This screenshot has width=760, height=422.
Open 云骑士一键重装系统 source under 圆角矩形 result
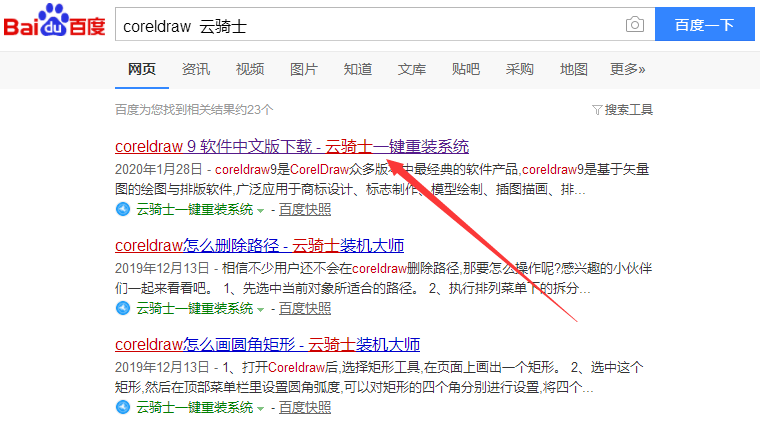click(x=195, y=407)
